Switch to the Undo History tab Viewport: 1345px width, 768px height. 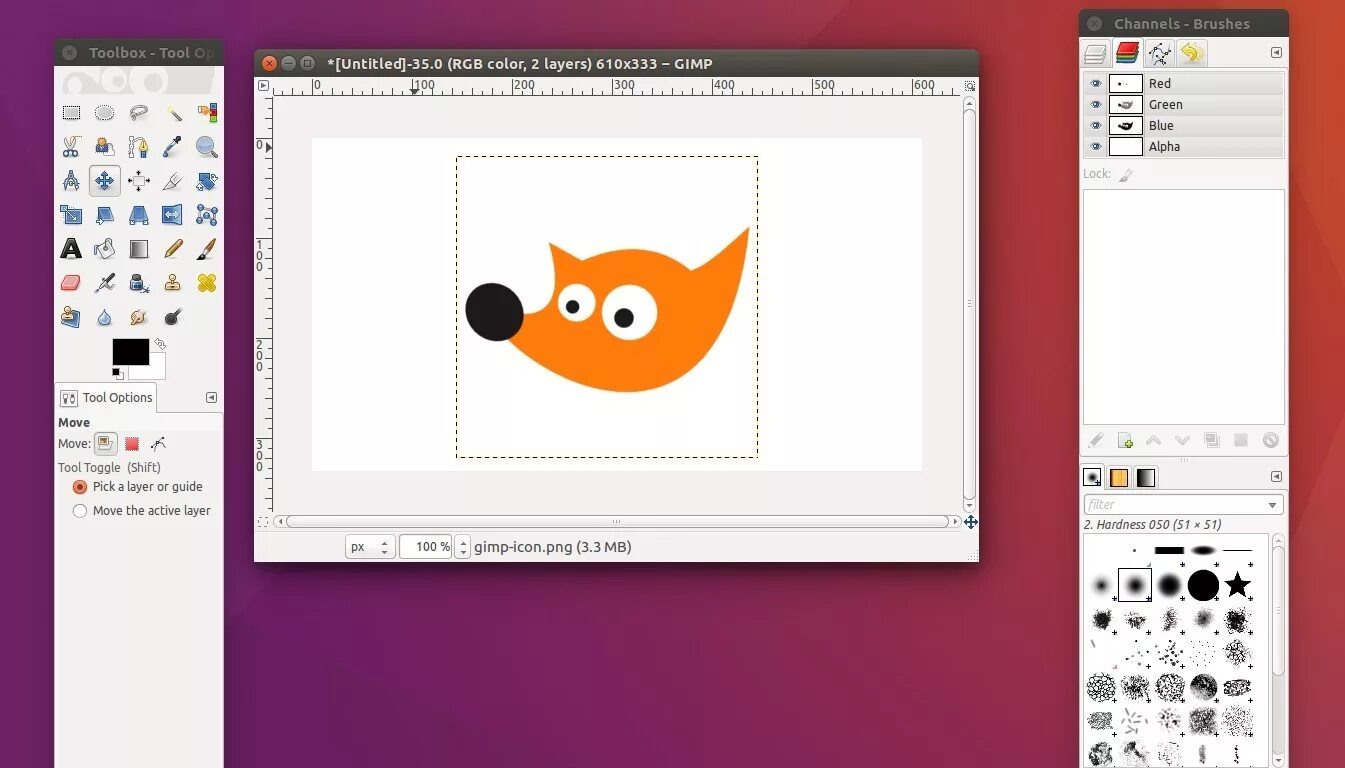point(1191,53)
